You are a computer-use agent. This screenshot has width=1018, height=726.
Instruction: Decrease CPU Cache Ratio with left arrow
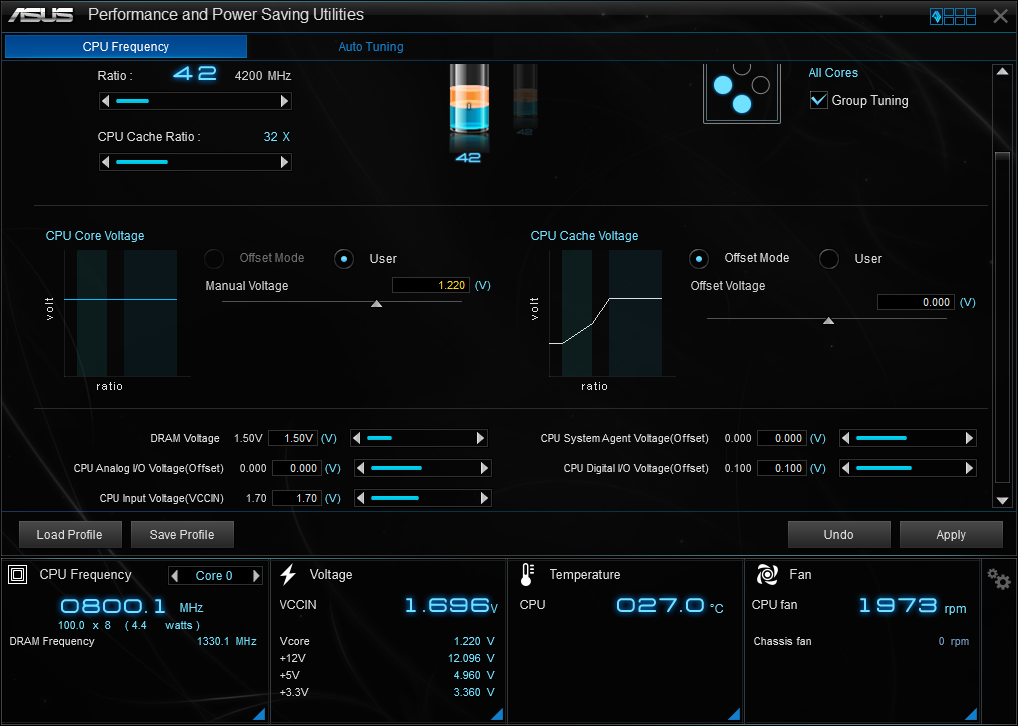(x=106, y=162)
